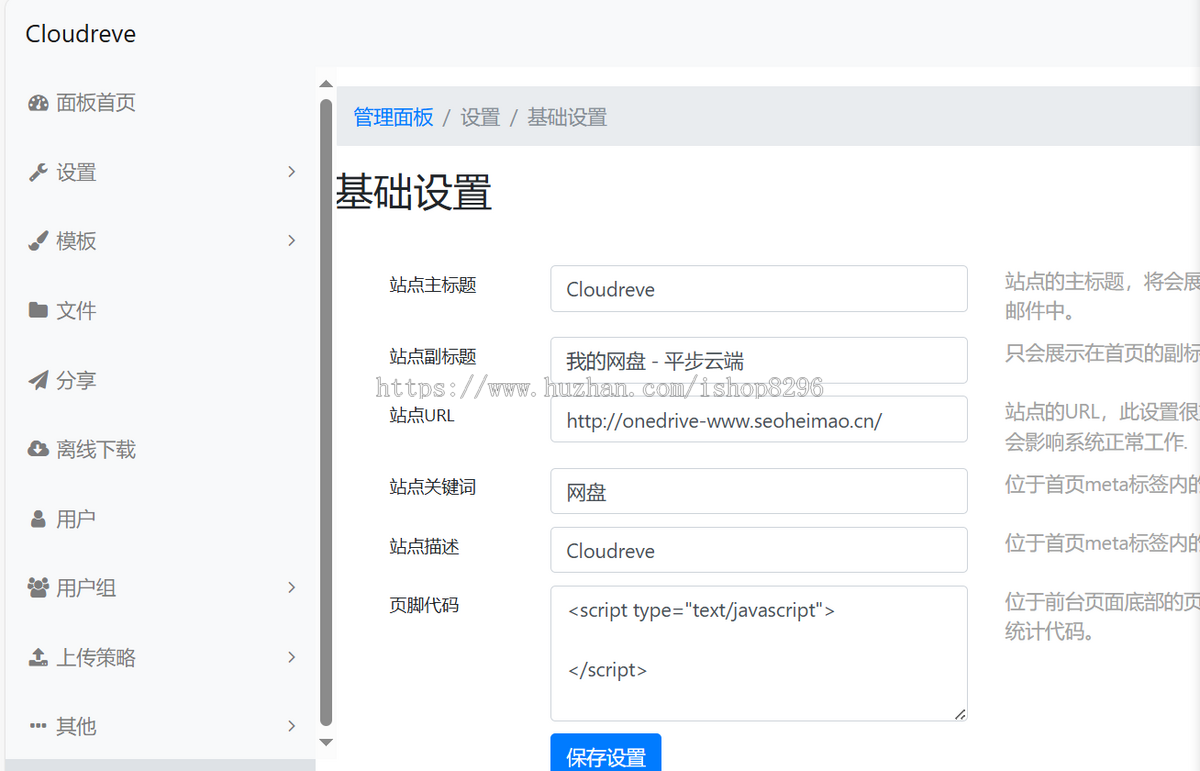Screen dimensions: 1200x771
Task: Click the 设置 breadcrumb item
Action: point(480,117)
